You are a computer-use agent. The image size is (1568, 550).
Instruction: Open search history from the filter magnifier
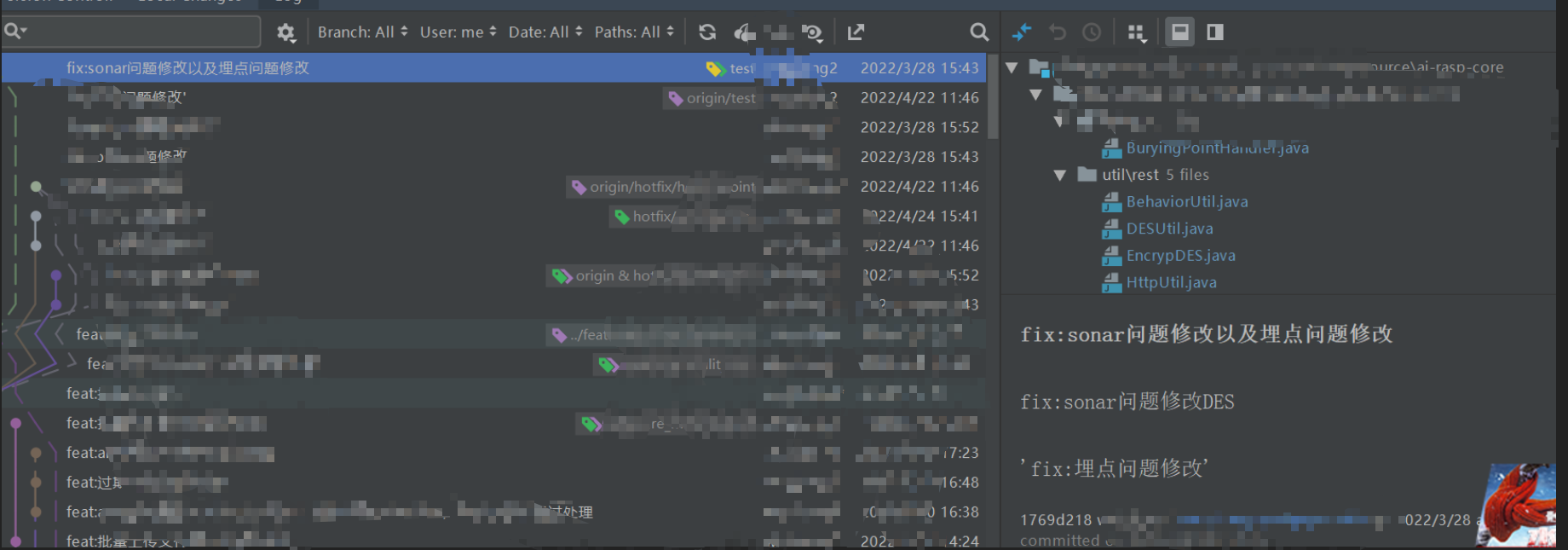(14, 32)
